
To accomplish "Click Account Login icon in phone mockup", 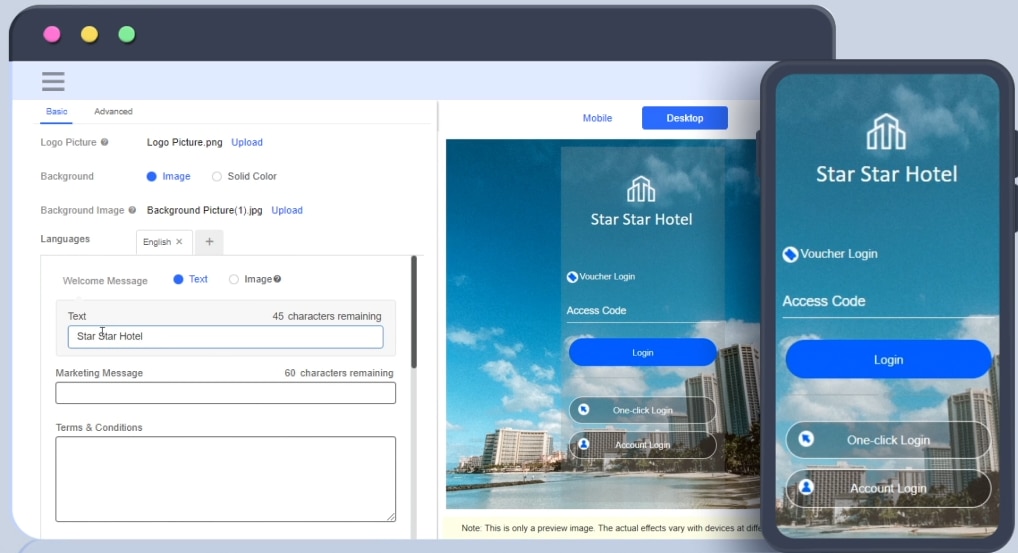I will point(806,487).
